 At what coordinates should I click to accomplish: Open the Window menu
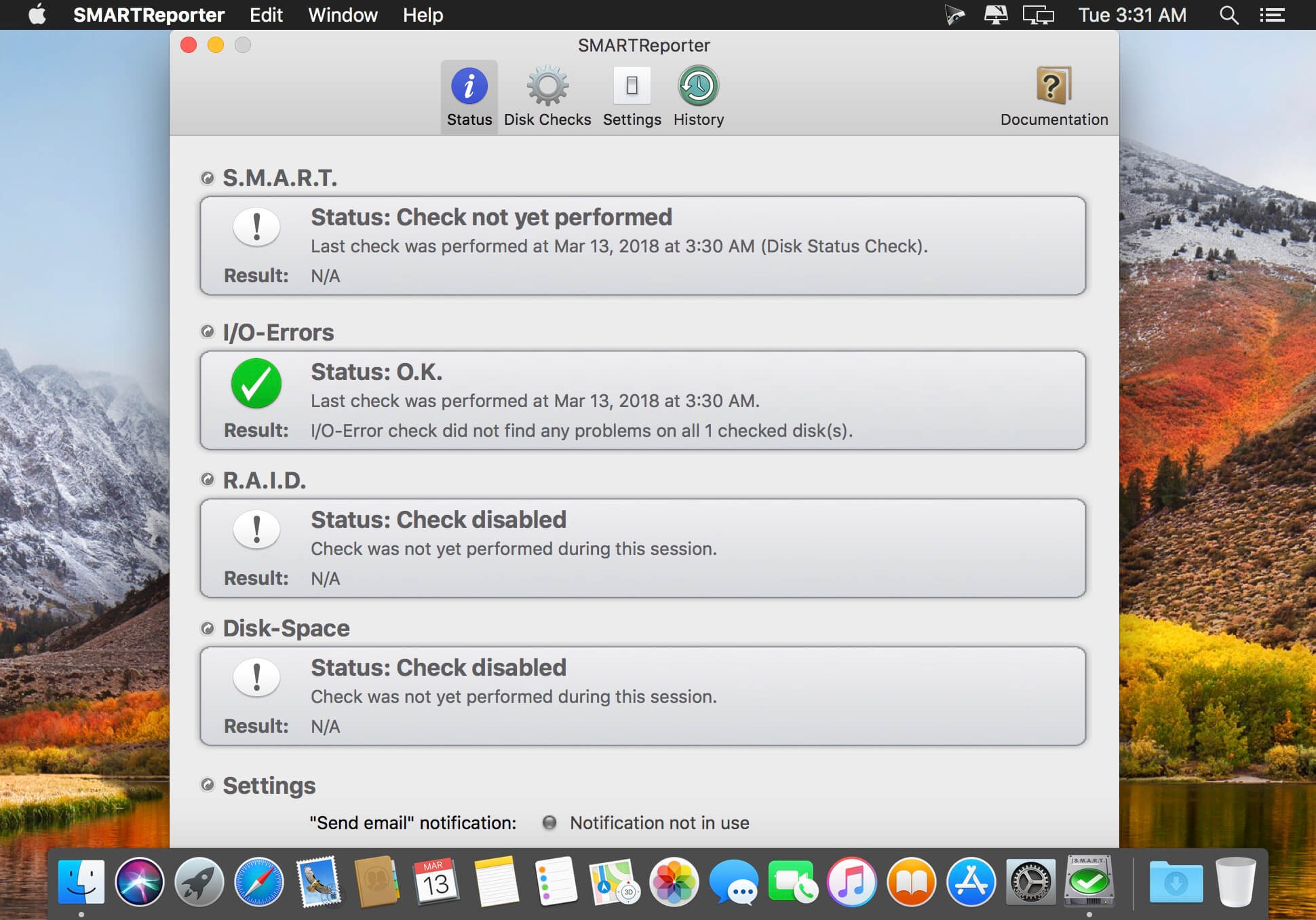[343, 15]
